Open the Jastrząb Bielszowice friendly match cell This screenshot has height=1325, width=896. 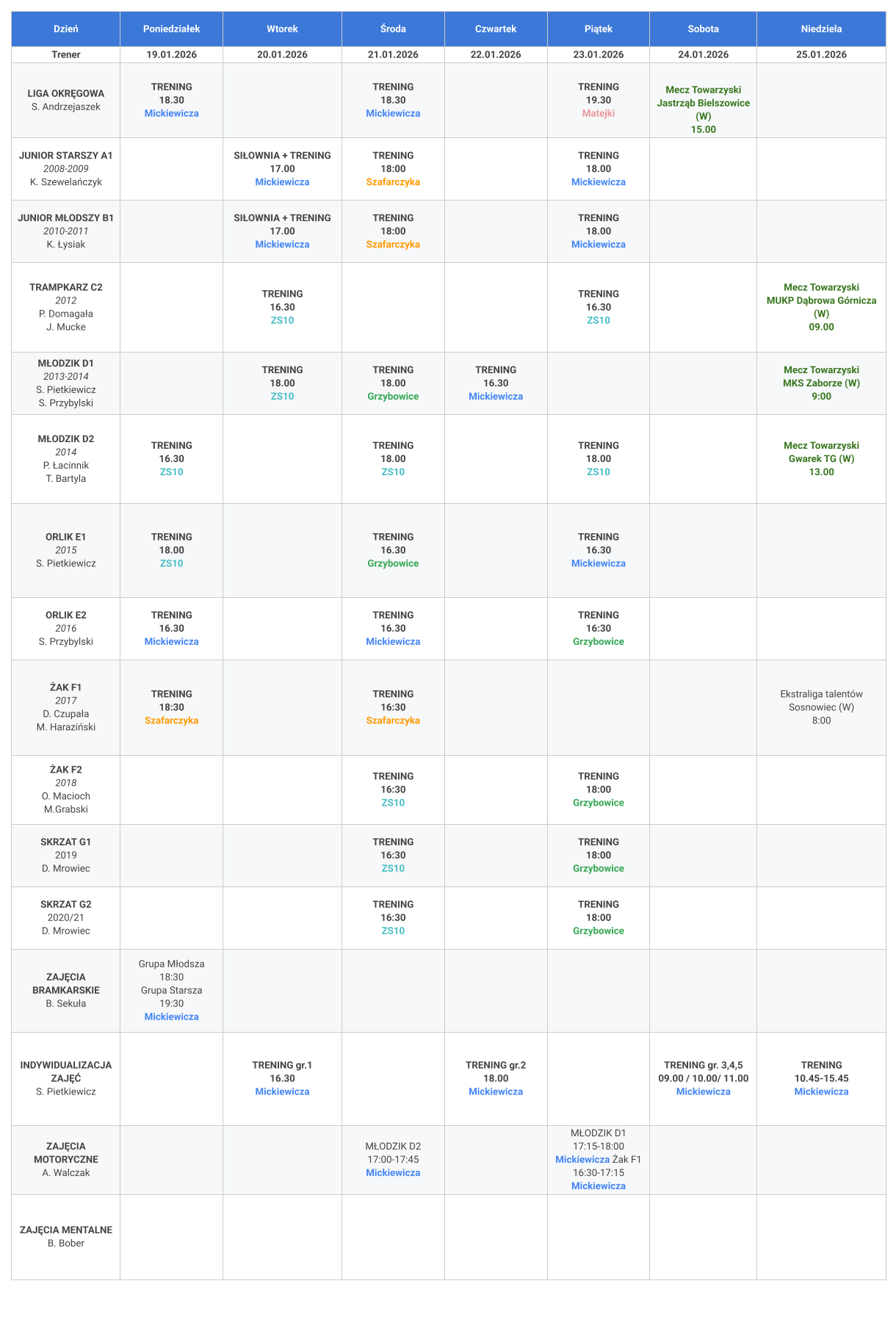pyautogui.click(x=703, y=109)
